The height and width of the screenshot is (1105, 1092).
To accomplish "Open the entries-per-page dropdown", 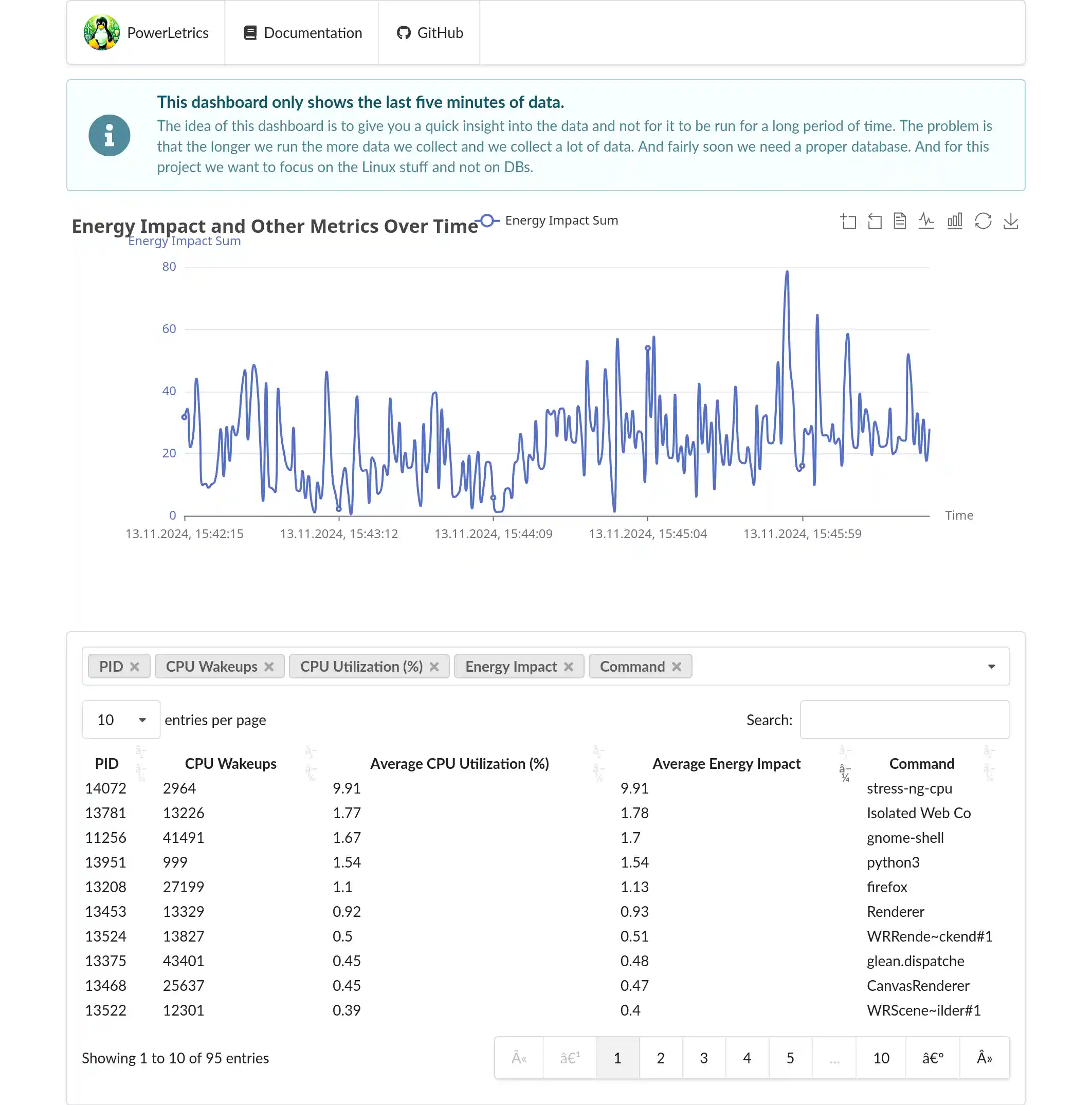I will pyautogui.click(x=121, y=720).
